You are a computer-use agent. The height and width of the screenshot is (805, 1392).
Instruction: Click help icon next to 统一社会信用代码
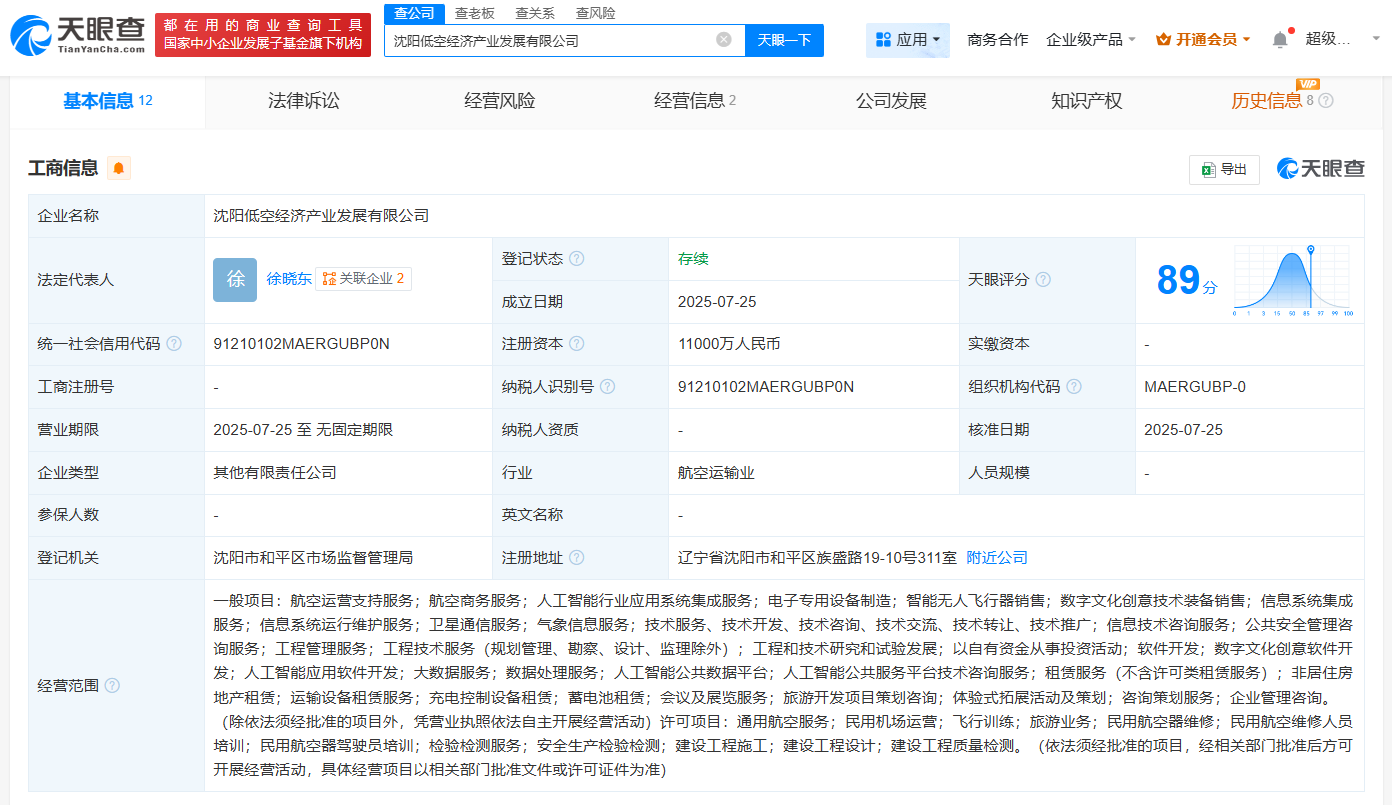click(x=174, y=344)
